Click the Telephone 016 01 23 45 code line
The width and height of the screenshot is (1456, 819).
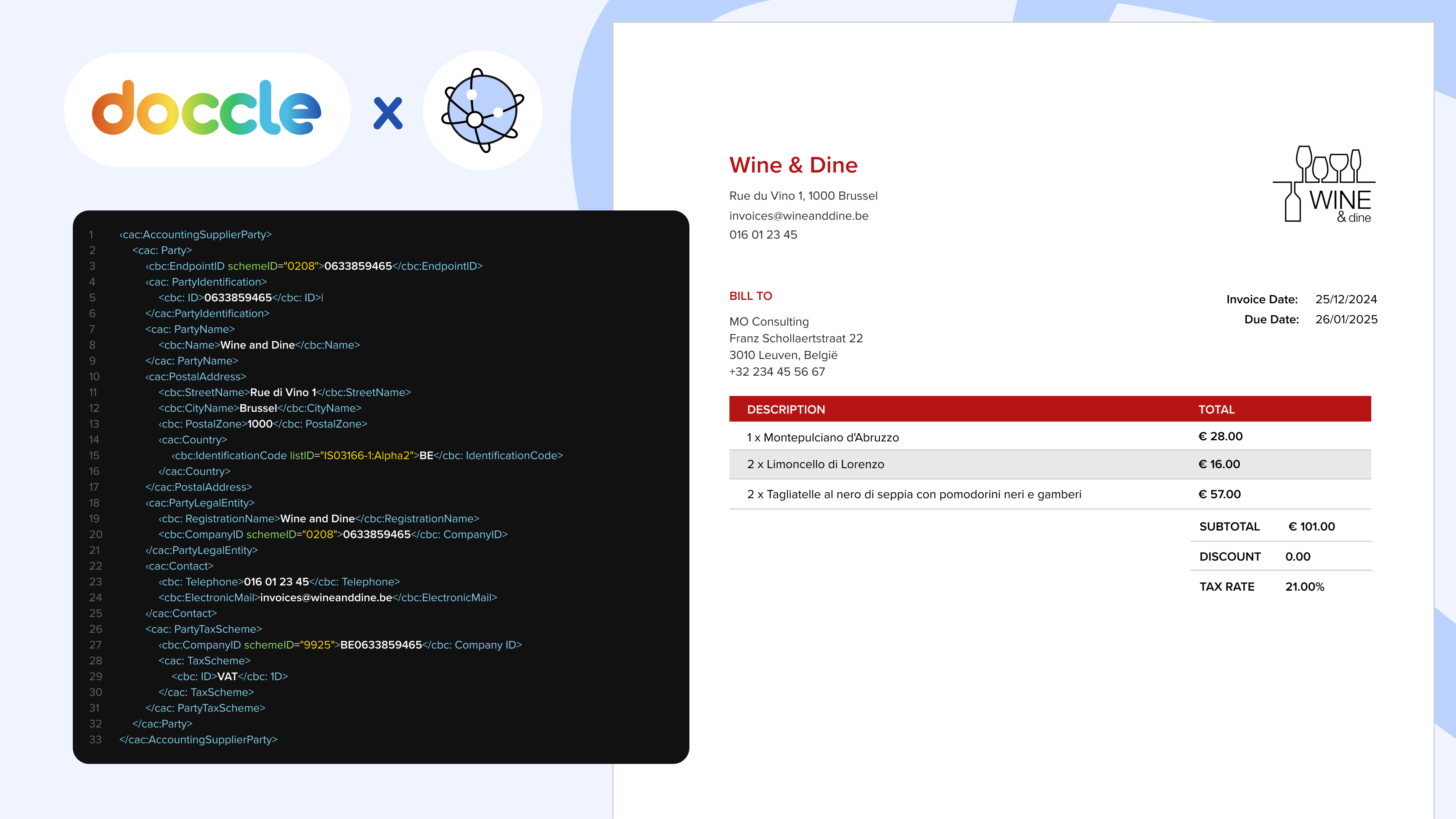click(279, 582)
